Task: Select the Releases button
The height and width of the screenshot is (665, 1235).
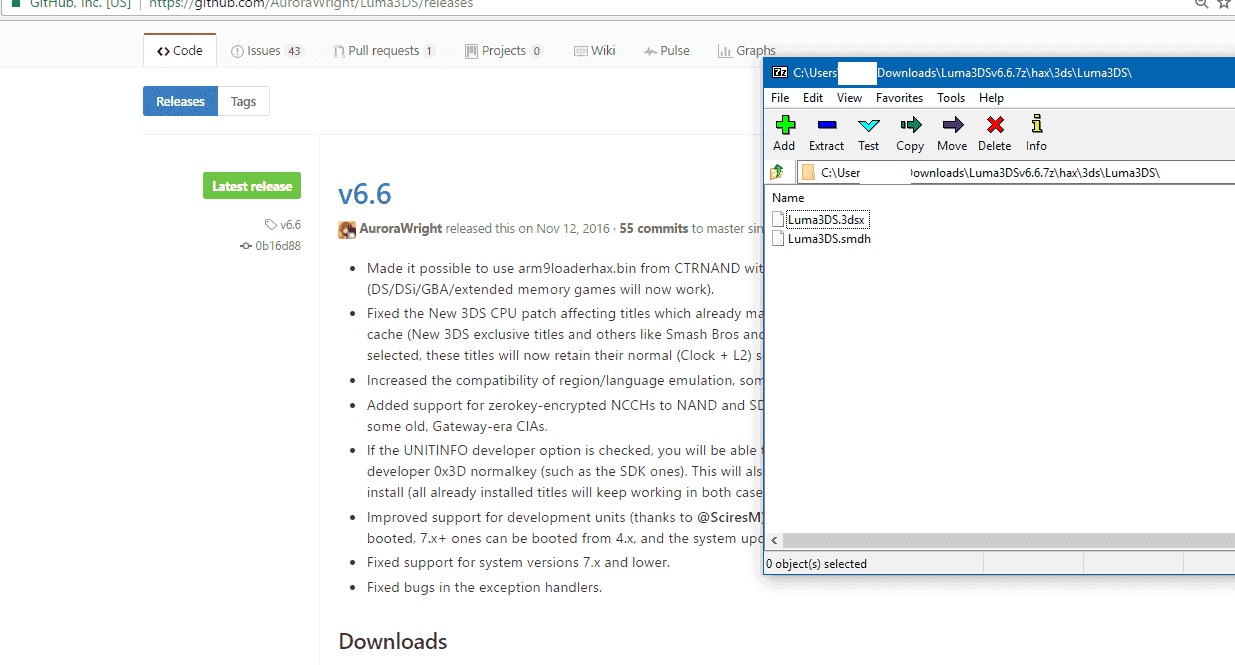Action: click(x=180, y=101)
